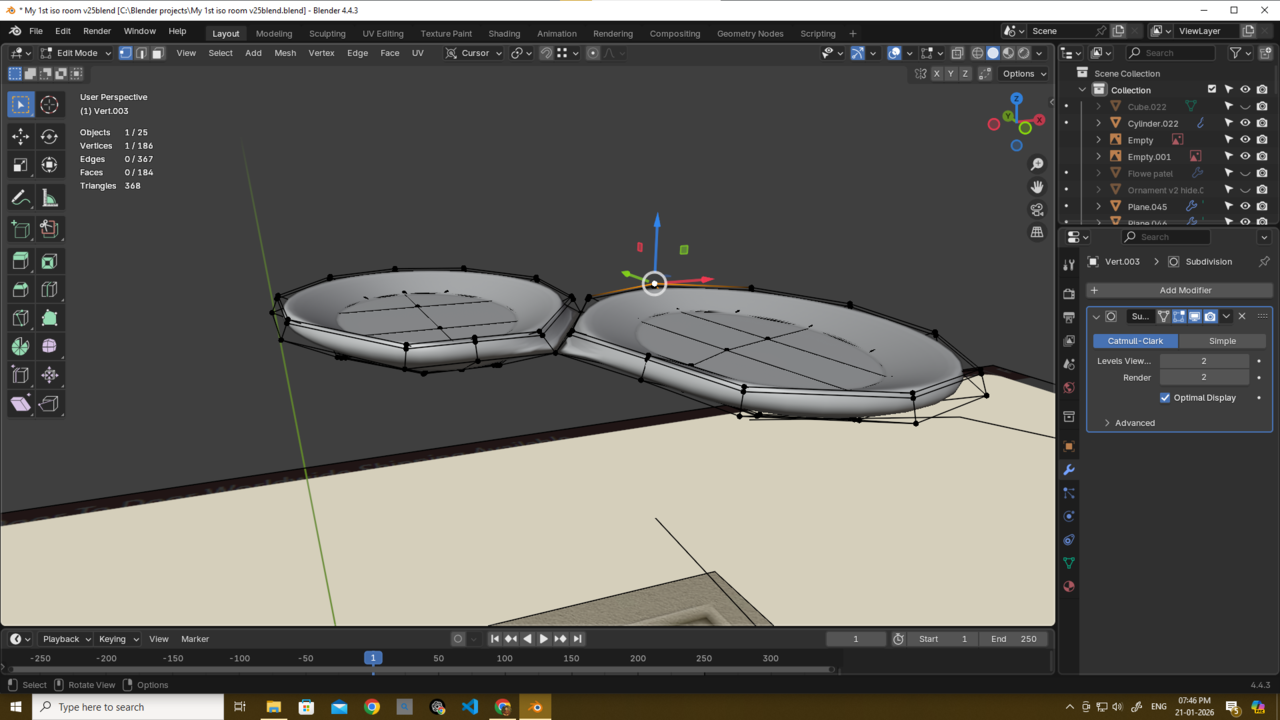Click the Add Modifier button
This screenshot has width=1280, height=720.
[x=1185, y=290]
